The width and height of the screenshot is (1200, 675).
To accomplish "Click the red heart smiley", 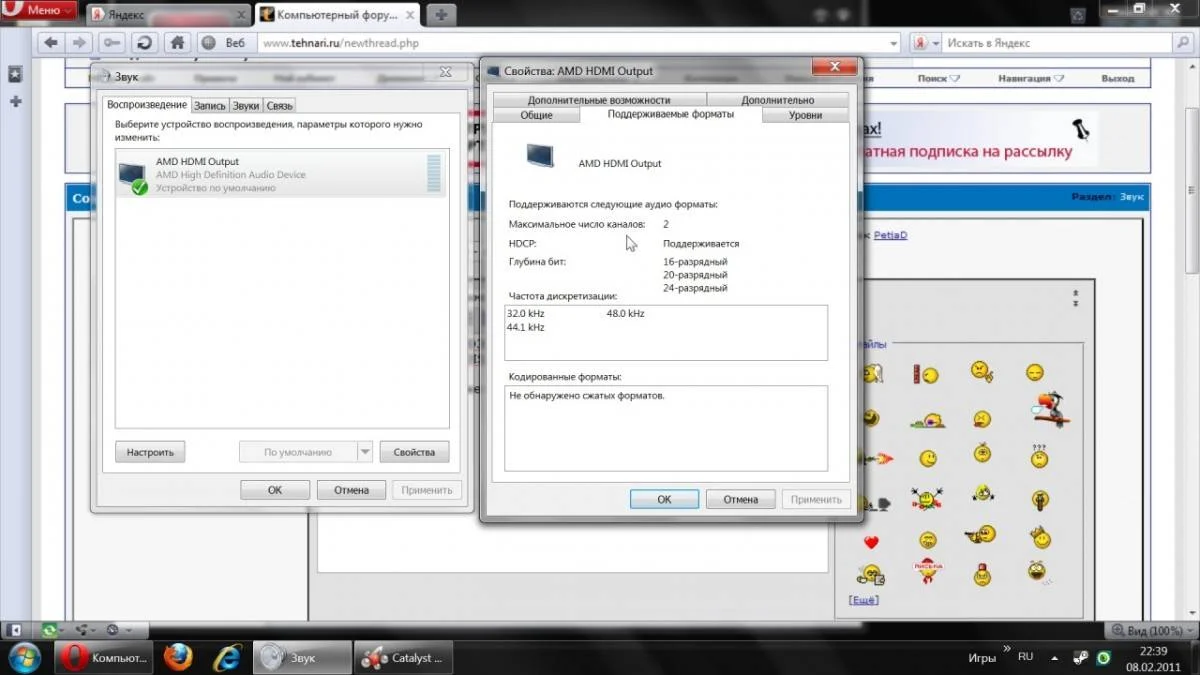I will [x=871, y=542].
